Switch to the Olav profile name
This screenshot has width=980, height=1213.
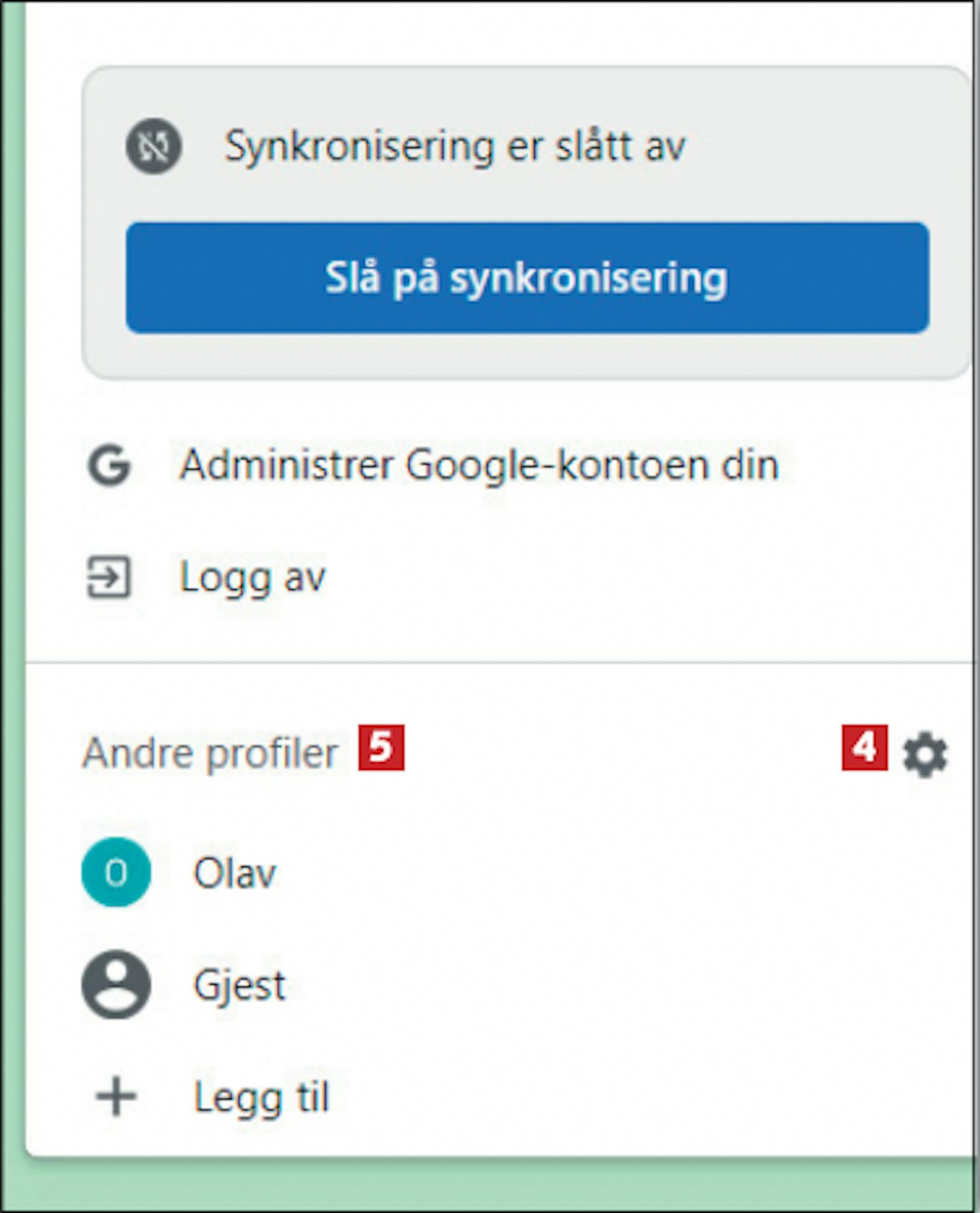click(x=235, y=872)
